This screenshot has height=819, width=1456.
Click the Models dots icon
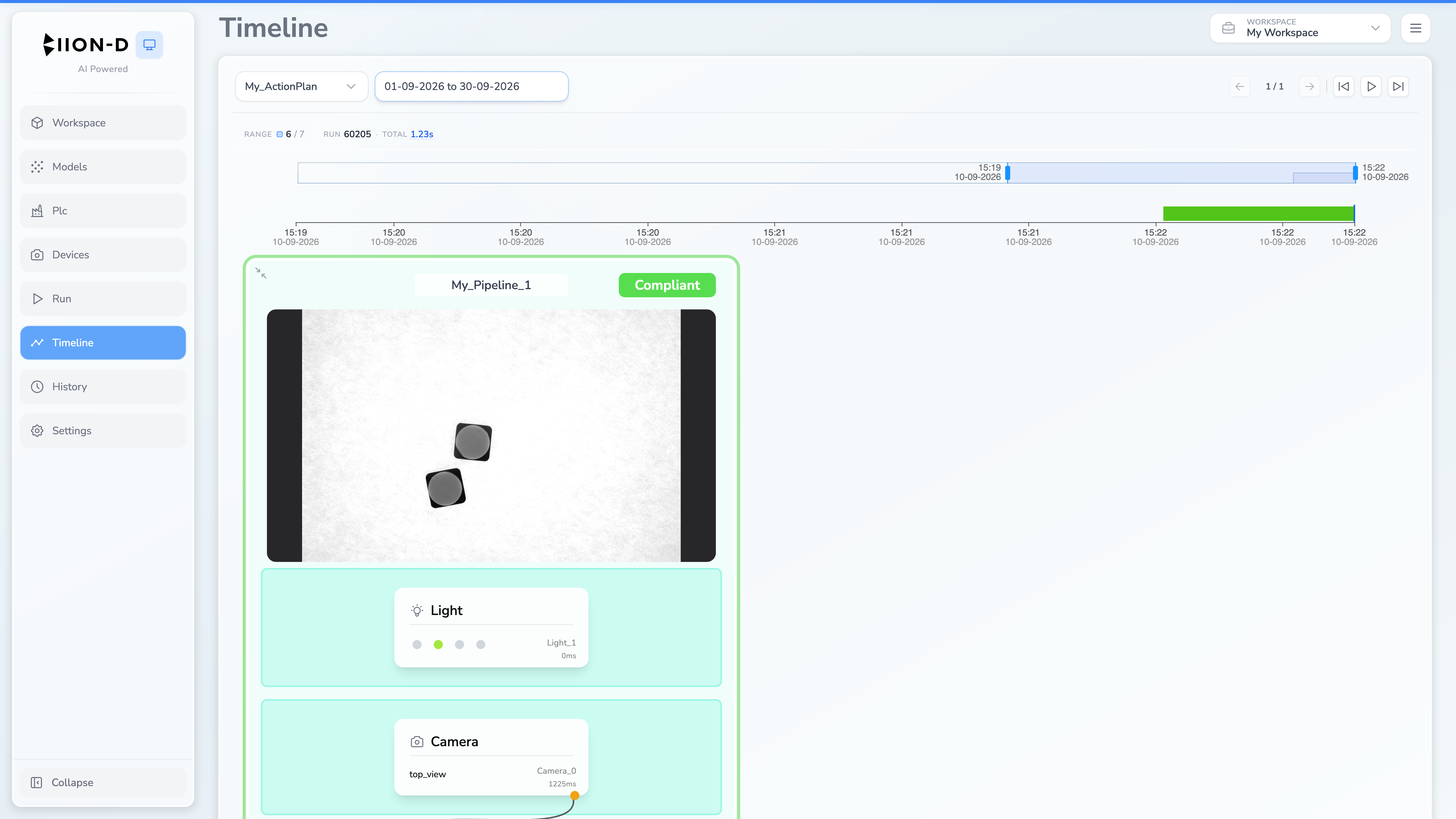tap(37, 167)
